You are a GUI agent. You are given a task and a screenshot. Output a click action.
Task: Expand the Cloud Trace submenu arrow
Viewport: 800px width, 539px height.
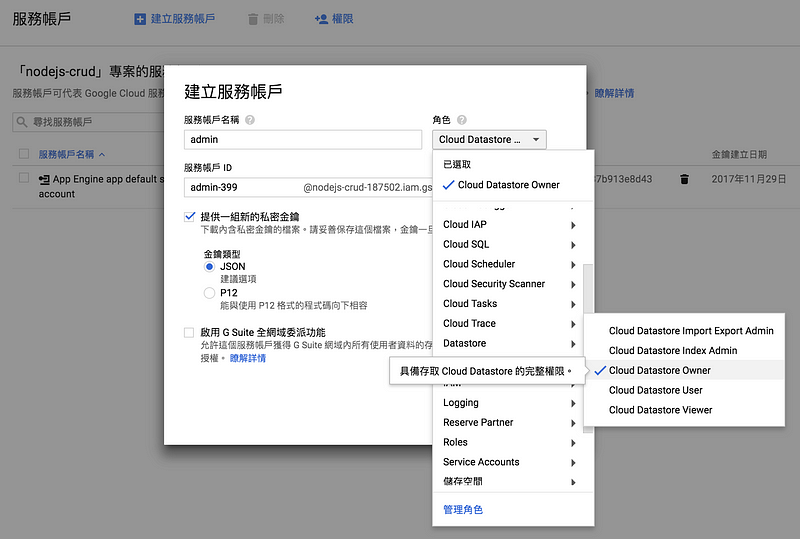point(573,324)
